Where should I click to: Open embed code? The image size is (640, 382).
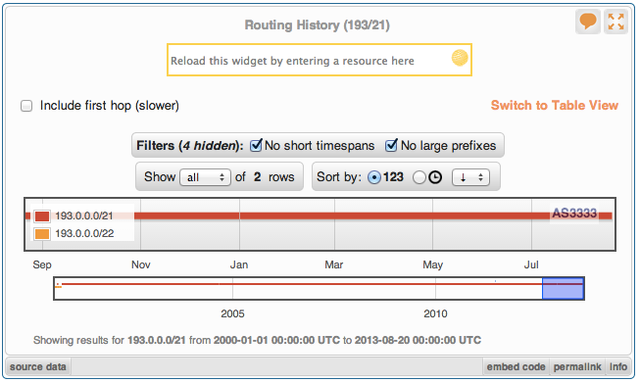[x=516, y=366]
